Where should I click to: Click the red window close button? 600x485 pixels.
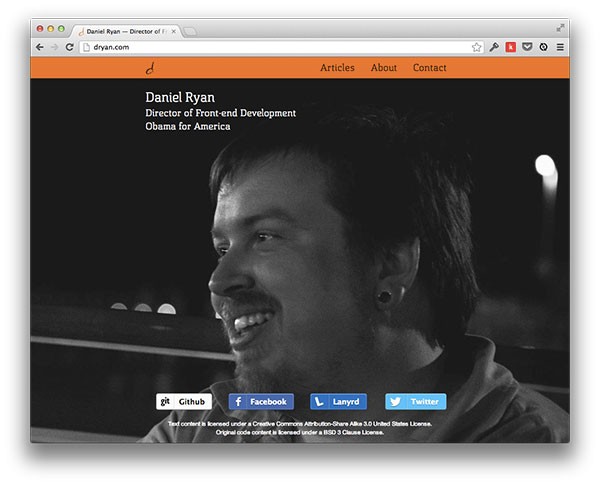[x=40, y=29]
